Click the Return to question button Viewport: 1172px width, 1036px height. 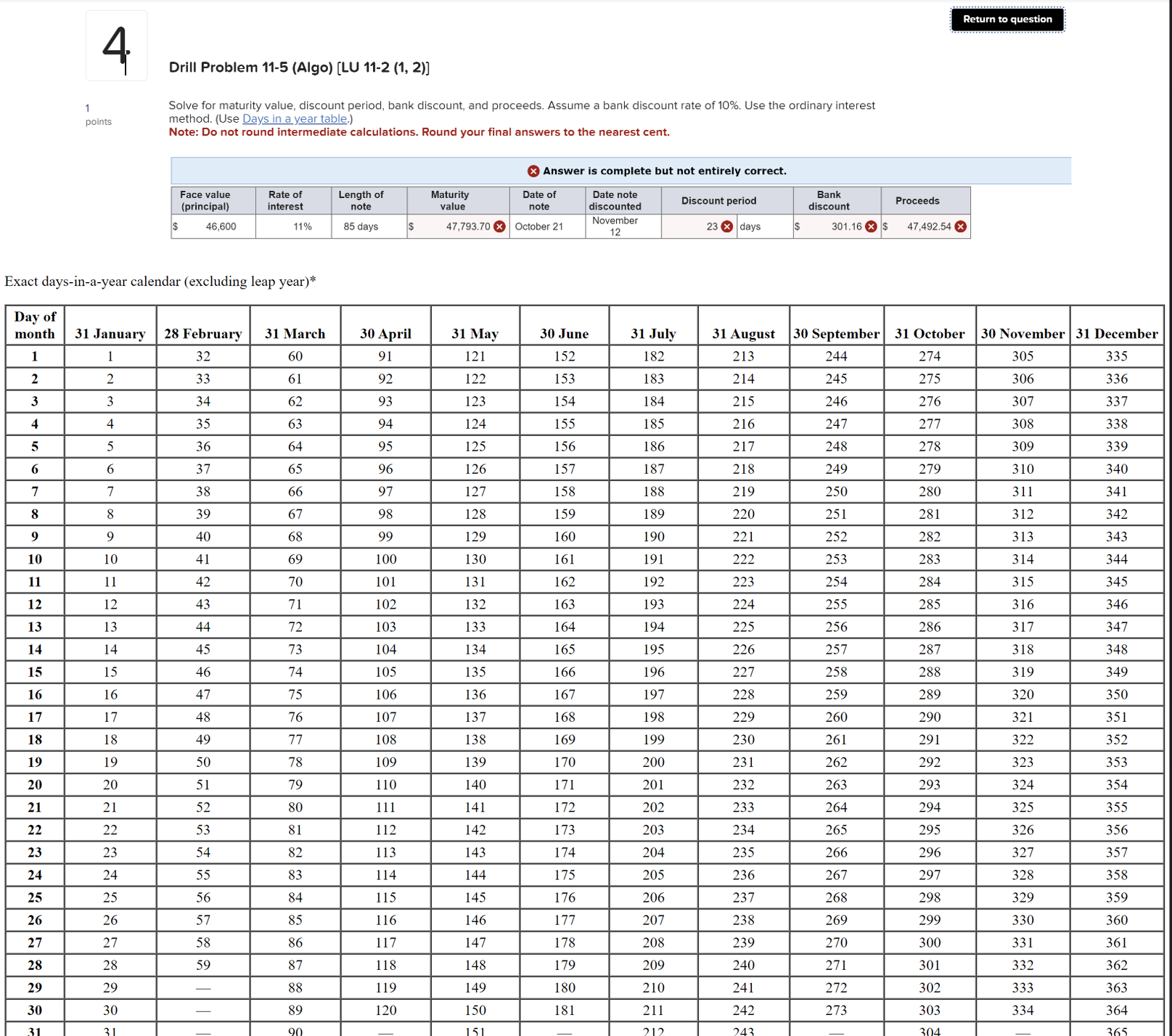pos(1007,20)
